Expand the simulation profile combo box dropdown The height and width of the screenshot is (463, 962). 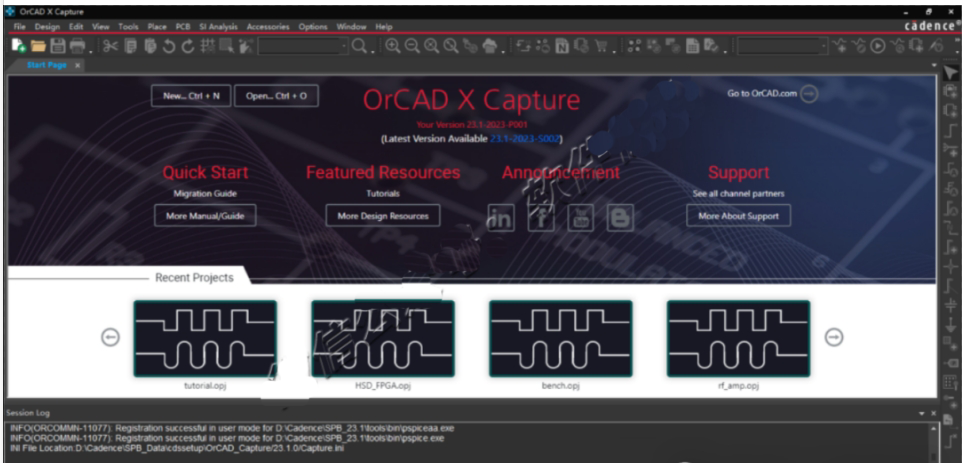(x=824, y=45)
